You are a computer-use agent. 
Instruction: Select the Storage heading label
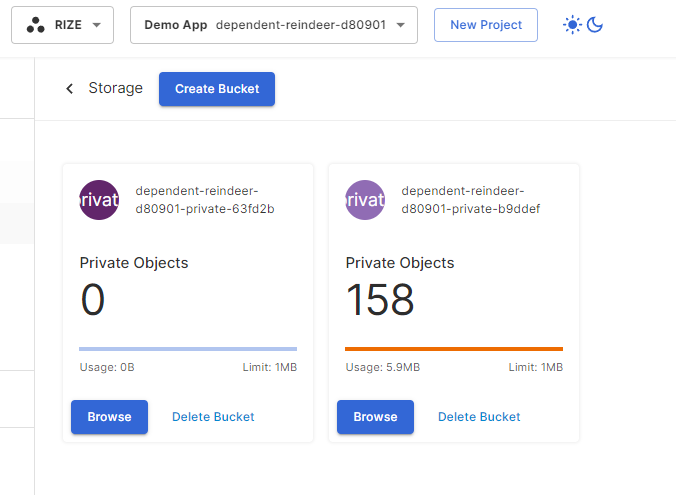click(x=115, y=88)
